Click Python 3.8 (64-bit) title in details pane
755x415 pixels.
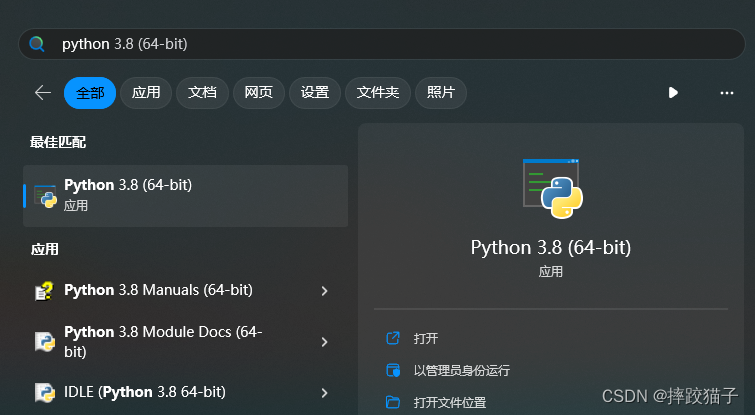coord(551,247)
